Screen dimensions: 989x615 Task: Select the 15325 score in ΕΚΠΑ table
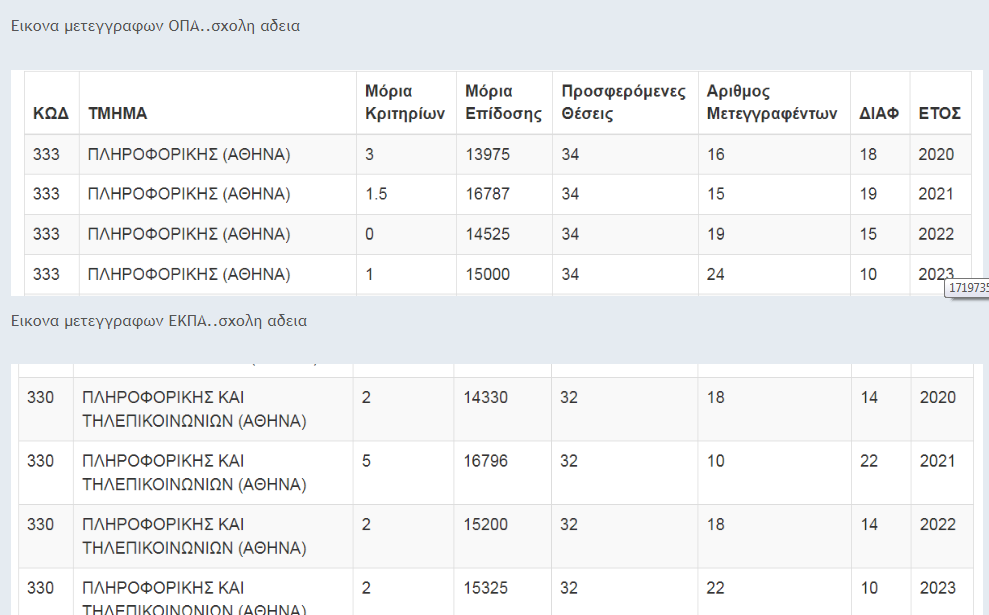[x=485, y=588]
